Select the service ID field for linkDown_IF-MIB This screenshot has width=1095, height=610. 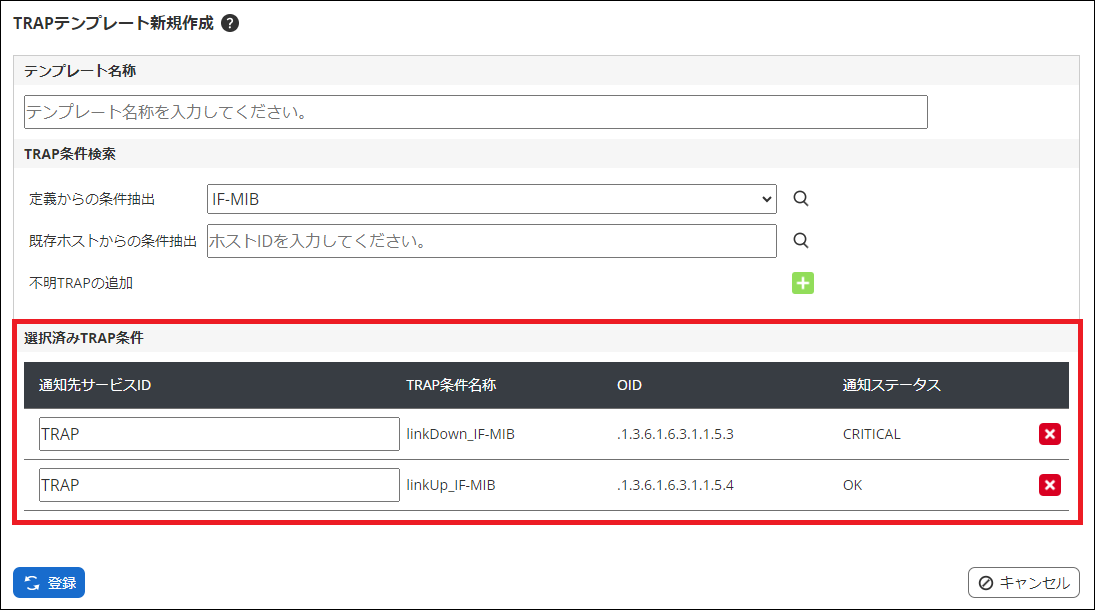[x=219, y=434]
